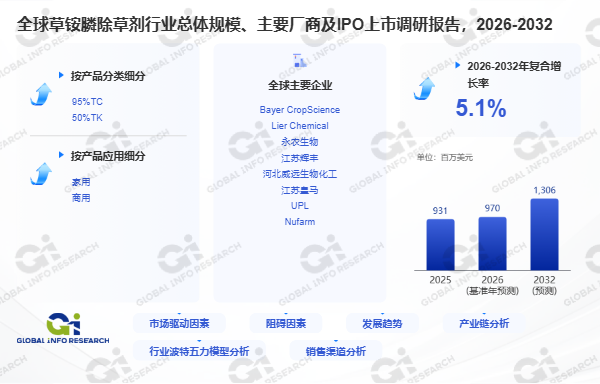Screen dimensions: 600x384
Task: Click the 2026 bar in the chart
Action: 492,244
